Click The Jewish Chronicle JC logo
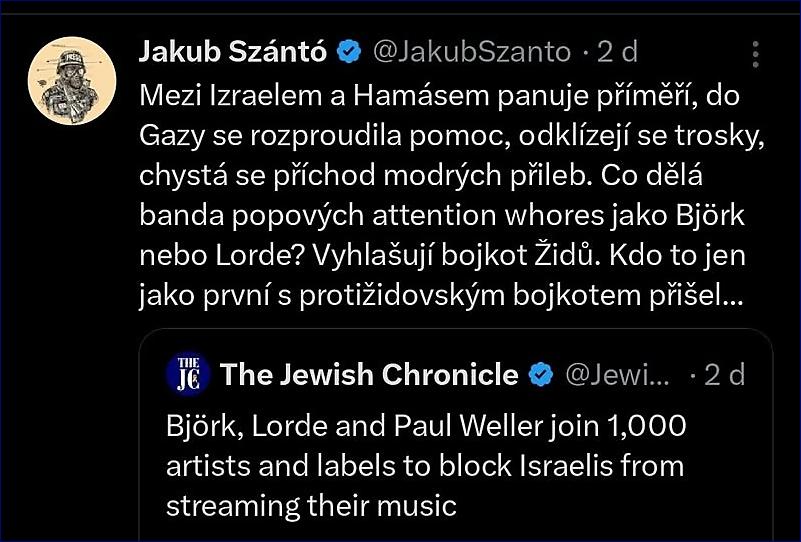Viewport: 801px width, 542px height. pos(187,374)
